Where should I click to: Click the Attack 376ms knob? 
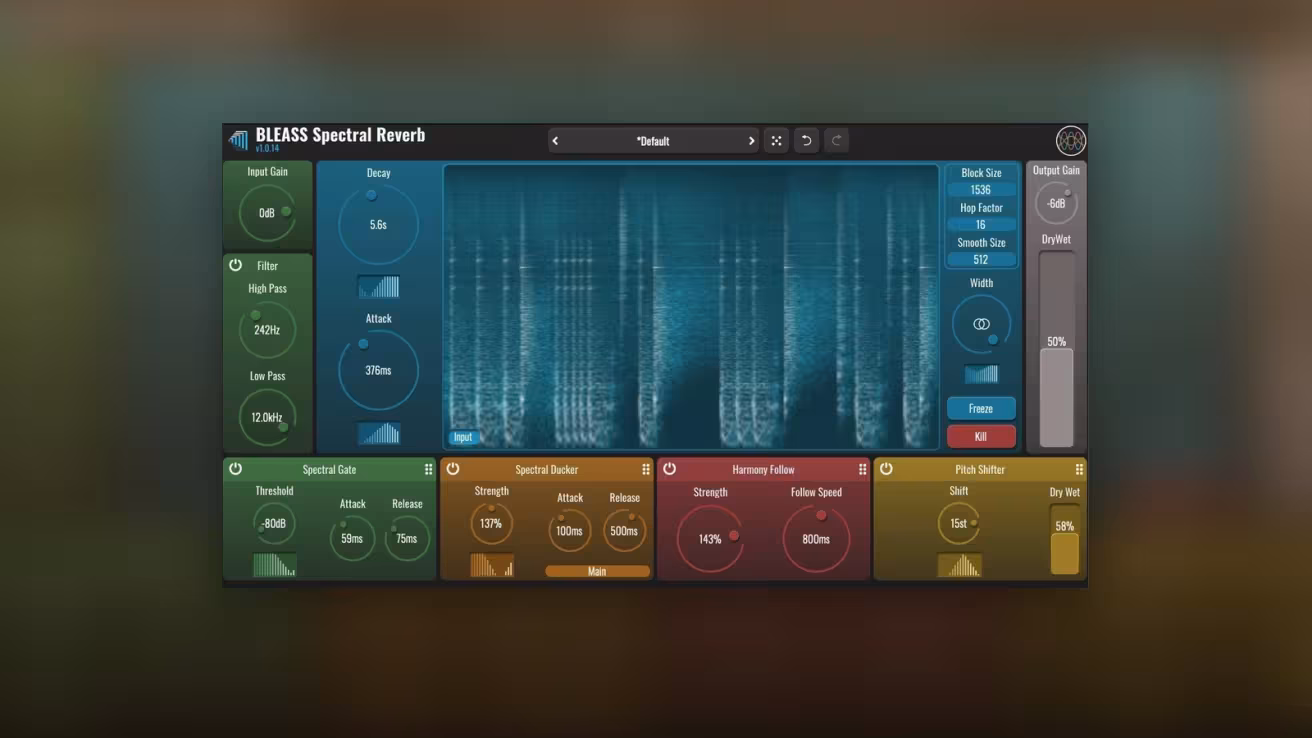[x=378, y=371]
